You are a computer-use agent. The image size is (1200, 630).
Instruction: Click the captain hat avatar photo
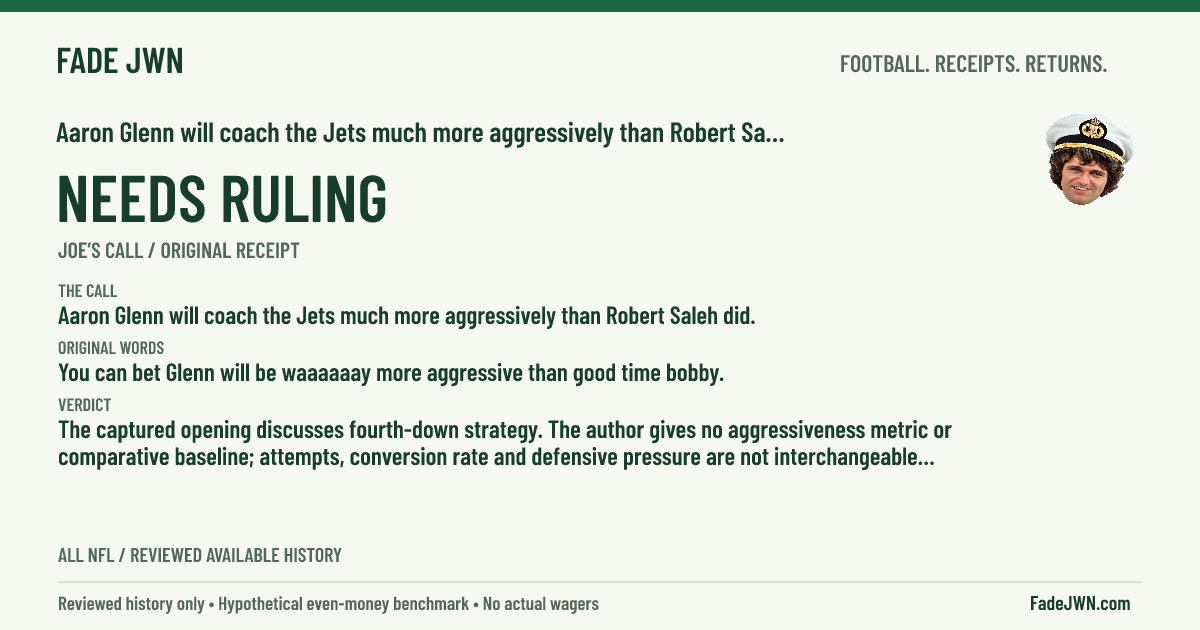pos(1088,160)
